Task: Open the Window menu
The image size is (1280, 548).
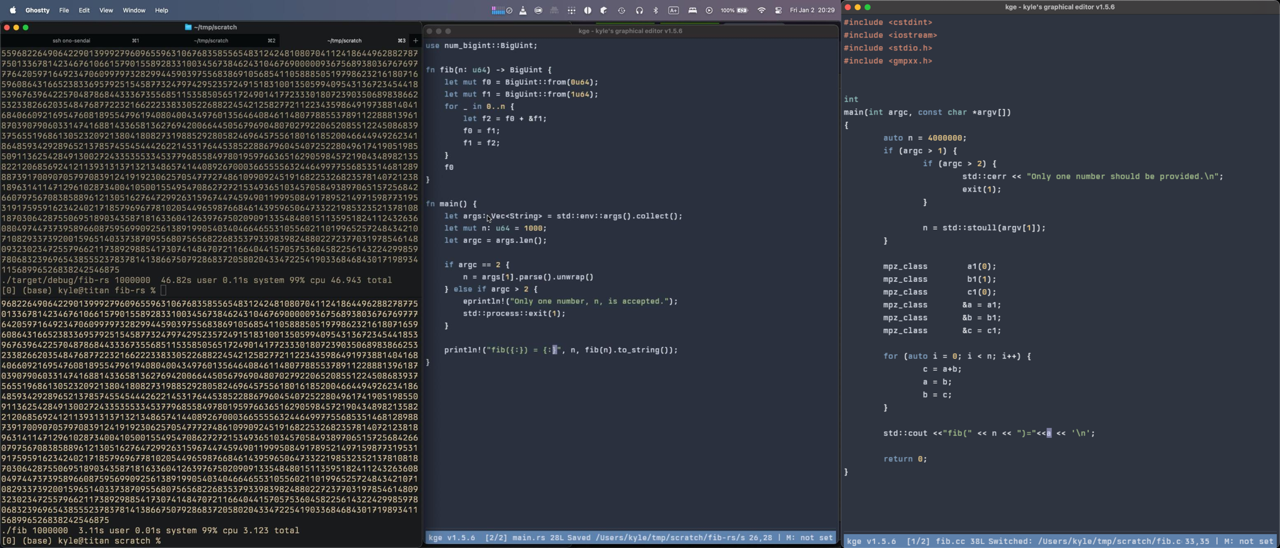Action: coord(133,10)
